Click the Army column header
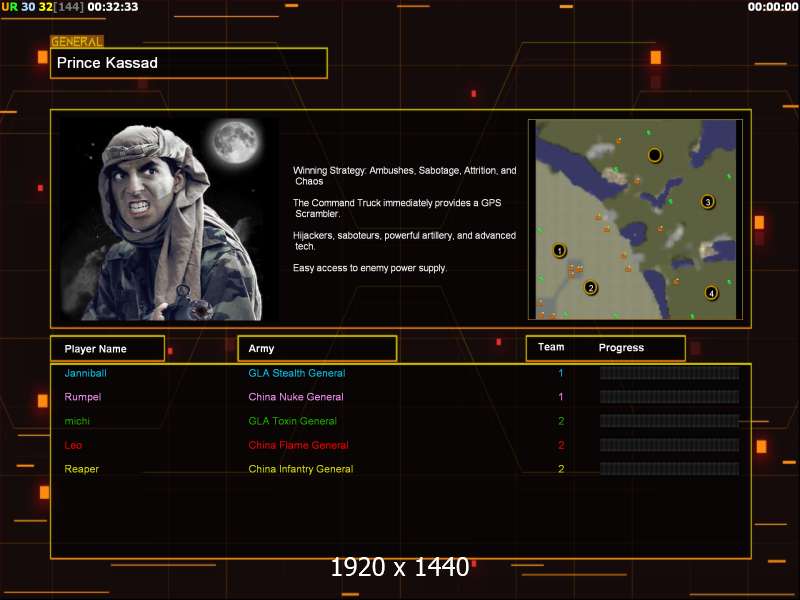 click(317, 348)
